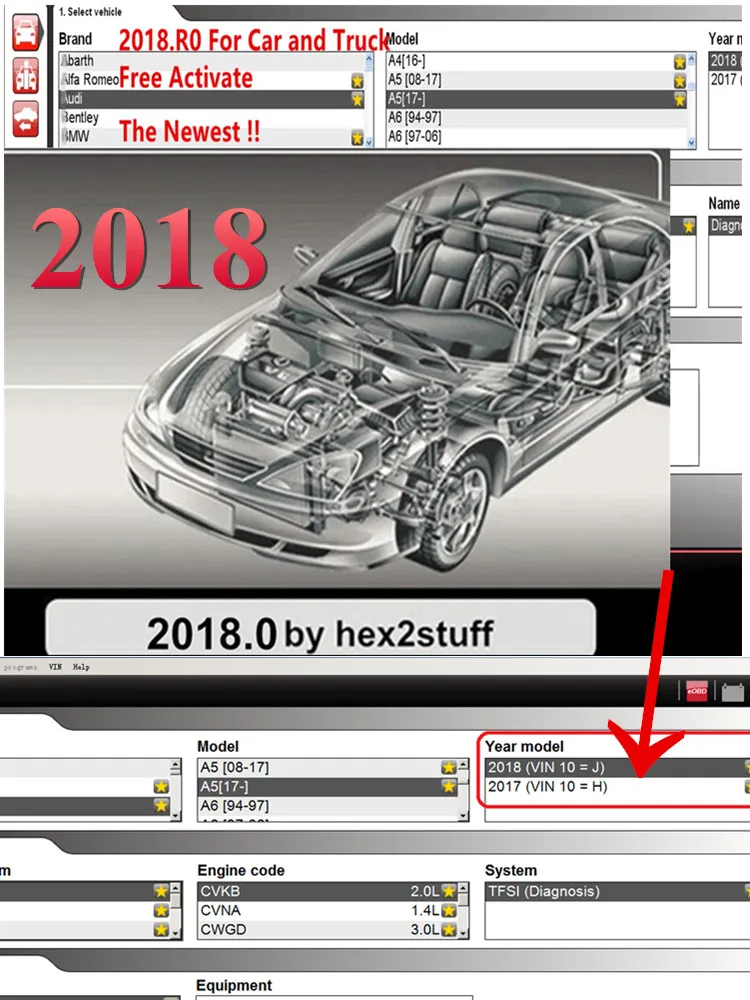Toggle star on A5[17-] in bottom window

click(449, 786)
